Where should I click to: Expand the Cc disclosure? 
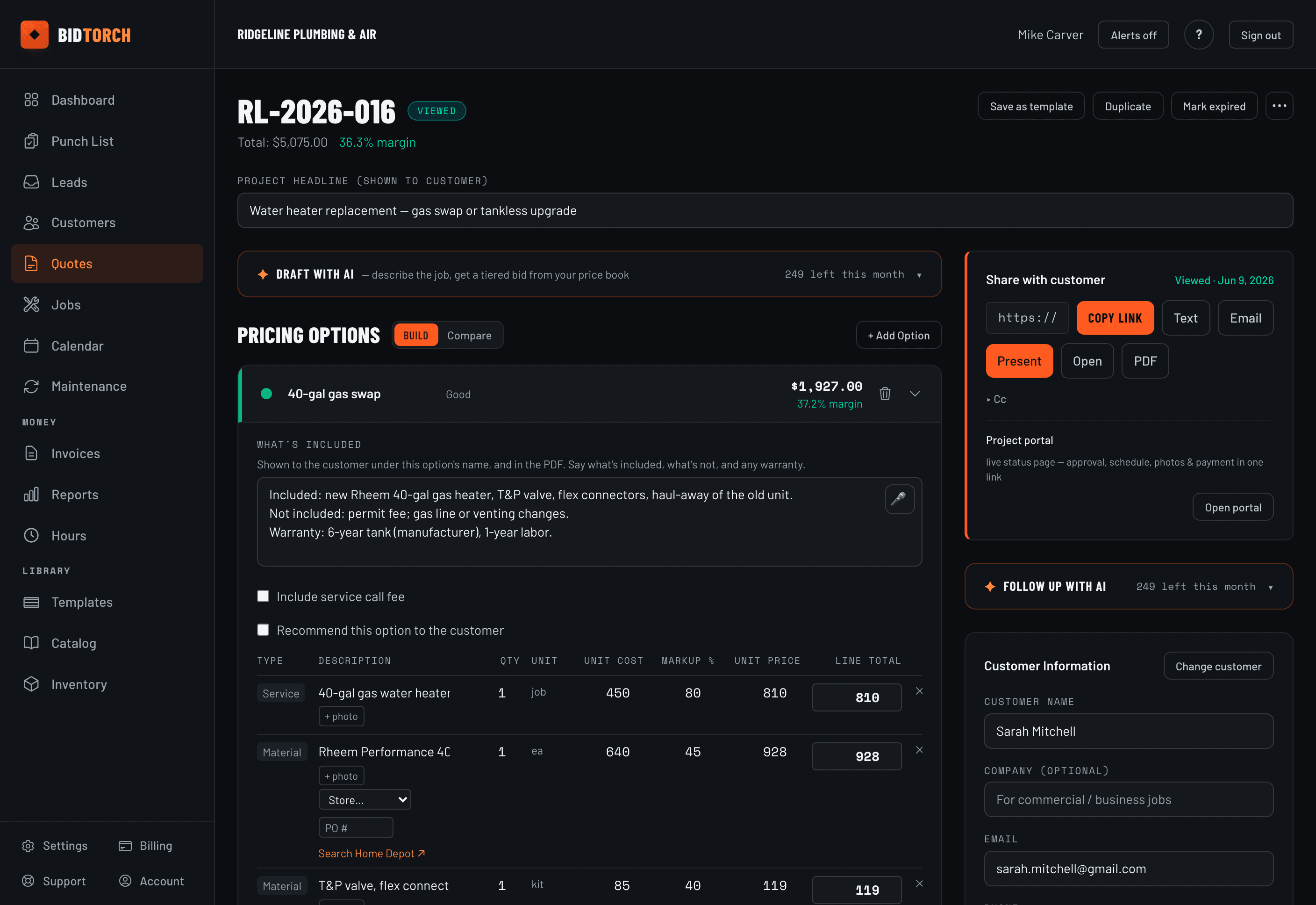click(996, 399)
